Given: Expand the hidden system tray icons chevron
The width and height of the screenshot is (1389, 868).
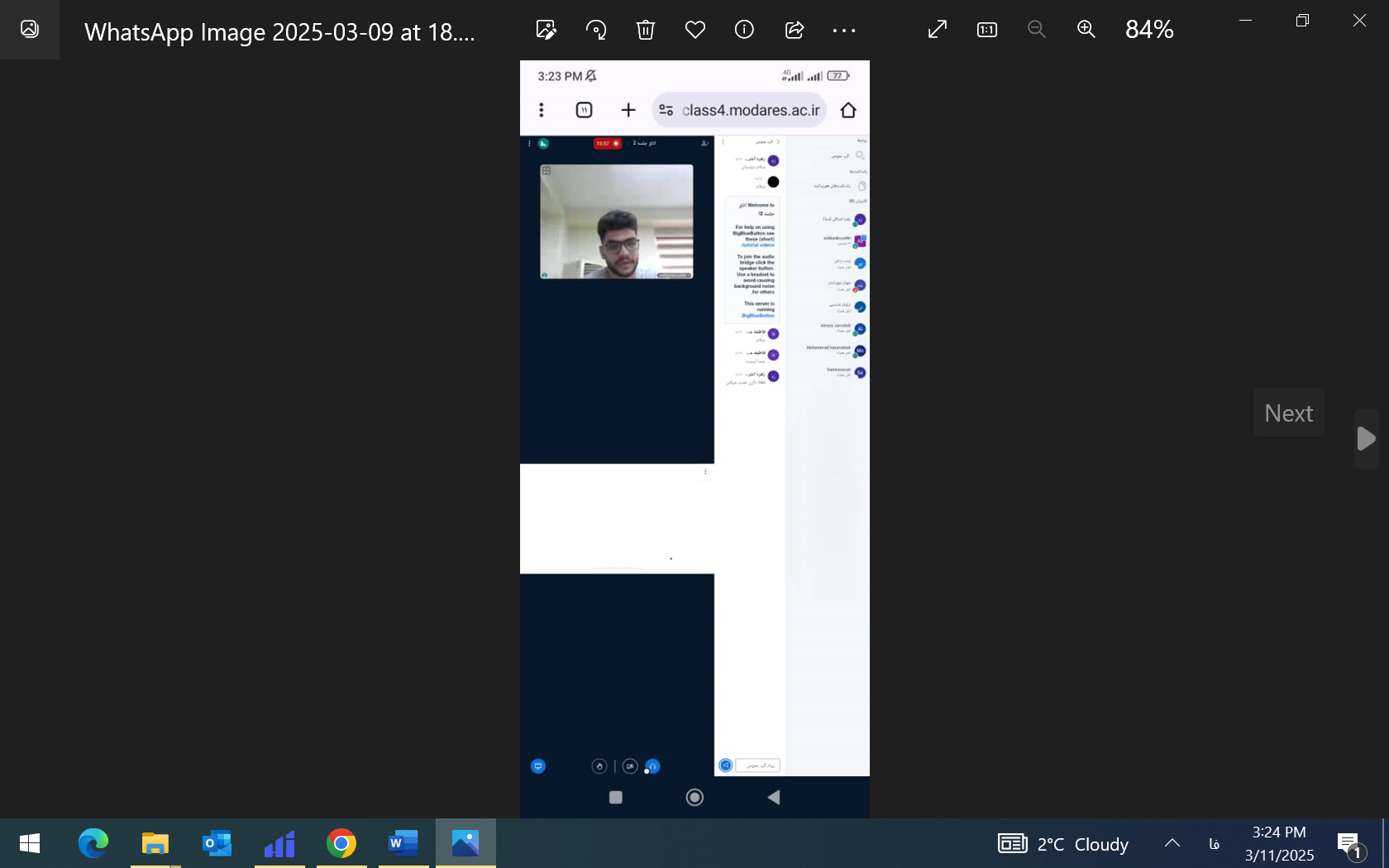Looking at the screenshot, I should 1172,843.
